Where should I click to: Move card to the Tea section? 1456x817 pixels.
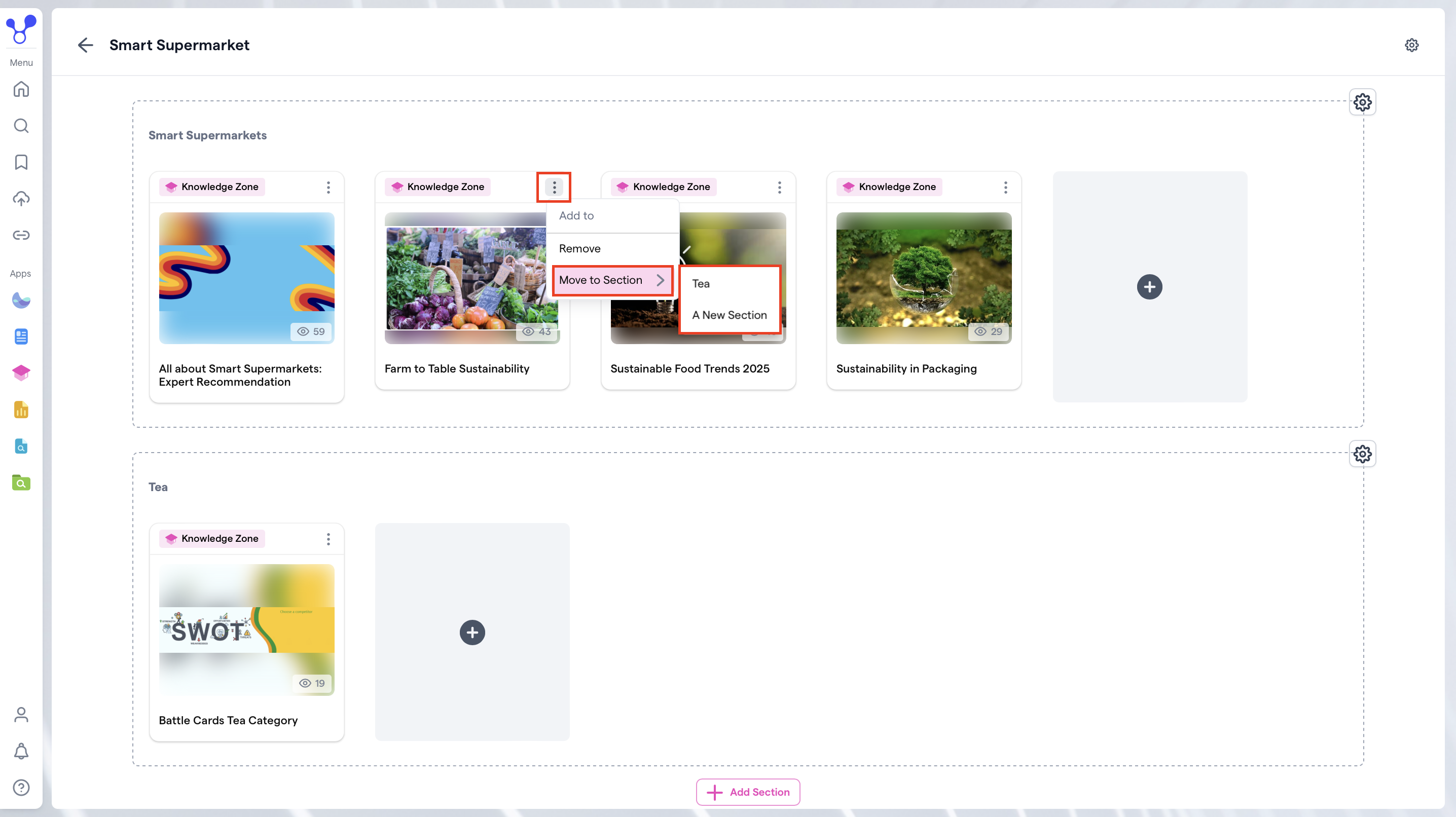click(x=730, y=284)
